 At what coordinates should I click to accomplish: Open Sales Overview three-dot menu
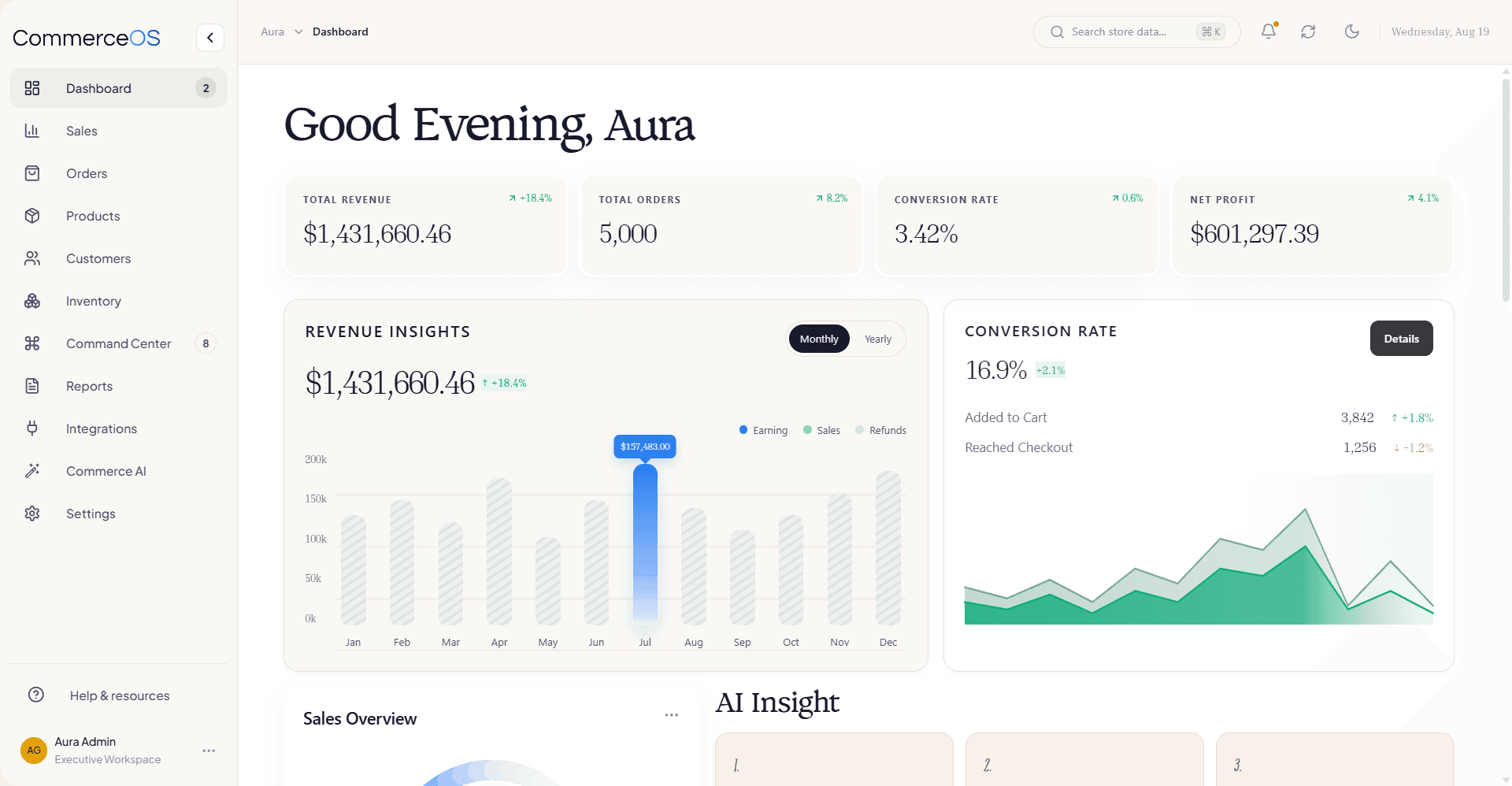tap(672, 715)
